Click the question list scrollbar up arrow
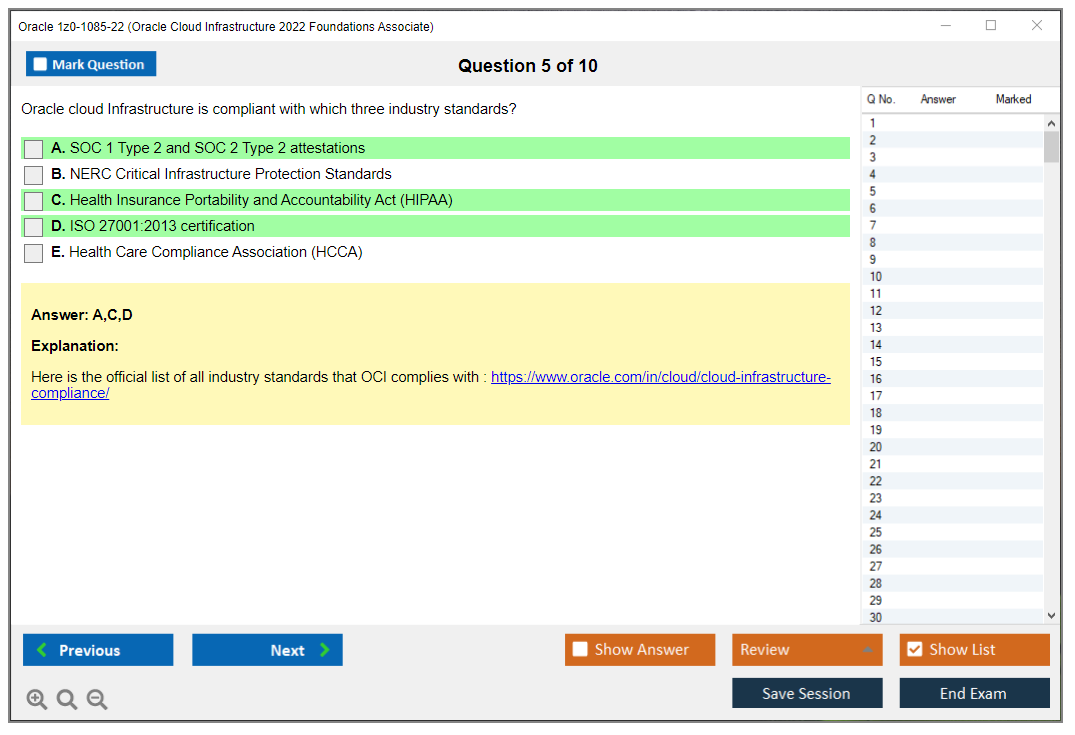1075x735 pixels. pyautogui.click(x=1051, y=122)
